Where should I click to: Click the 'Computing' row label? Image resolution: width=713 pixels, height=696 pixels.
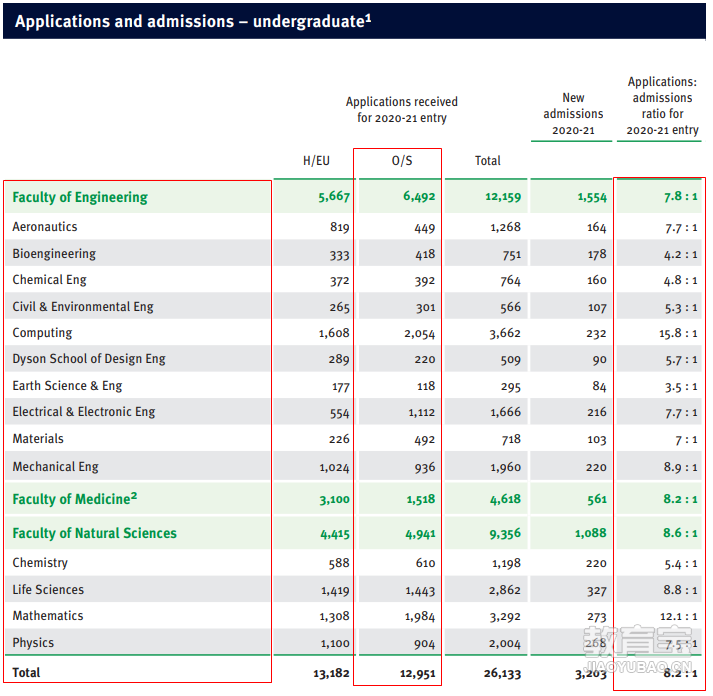[x=42, y=333]
